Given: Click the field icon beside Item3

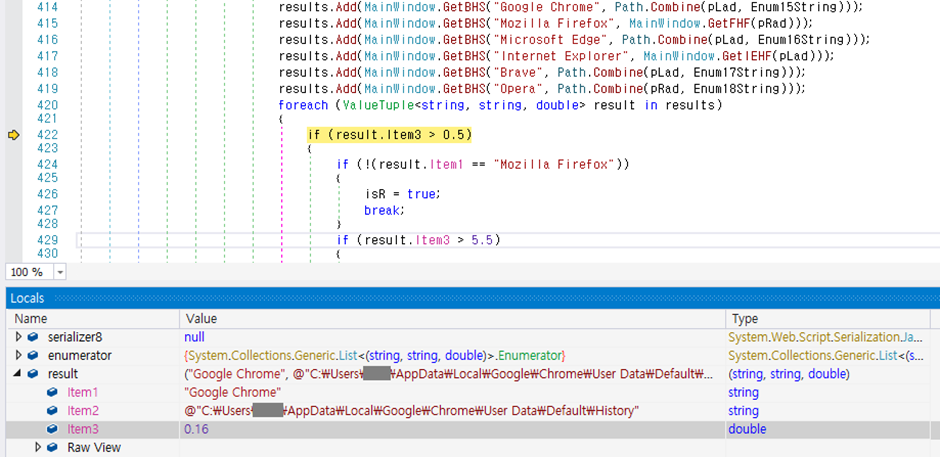Looking at the screenshot, I should 53,429.
